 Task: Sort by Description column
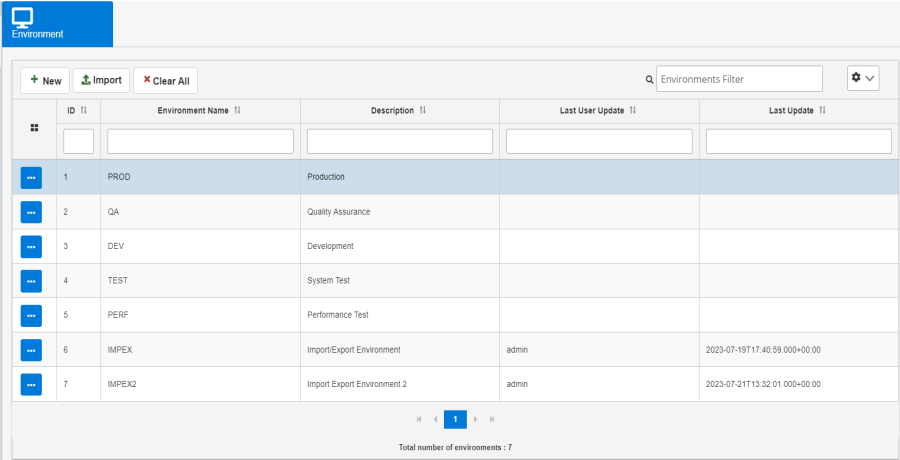pyautogui.click(x=423, y=110)
